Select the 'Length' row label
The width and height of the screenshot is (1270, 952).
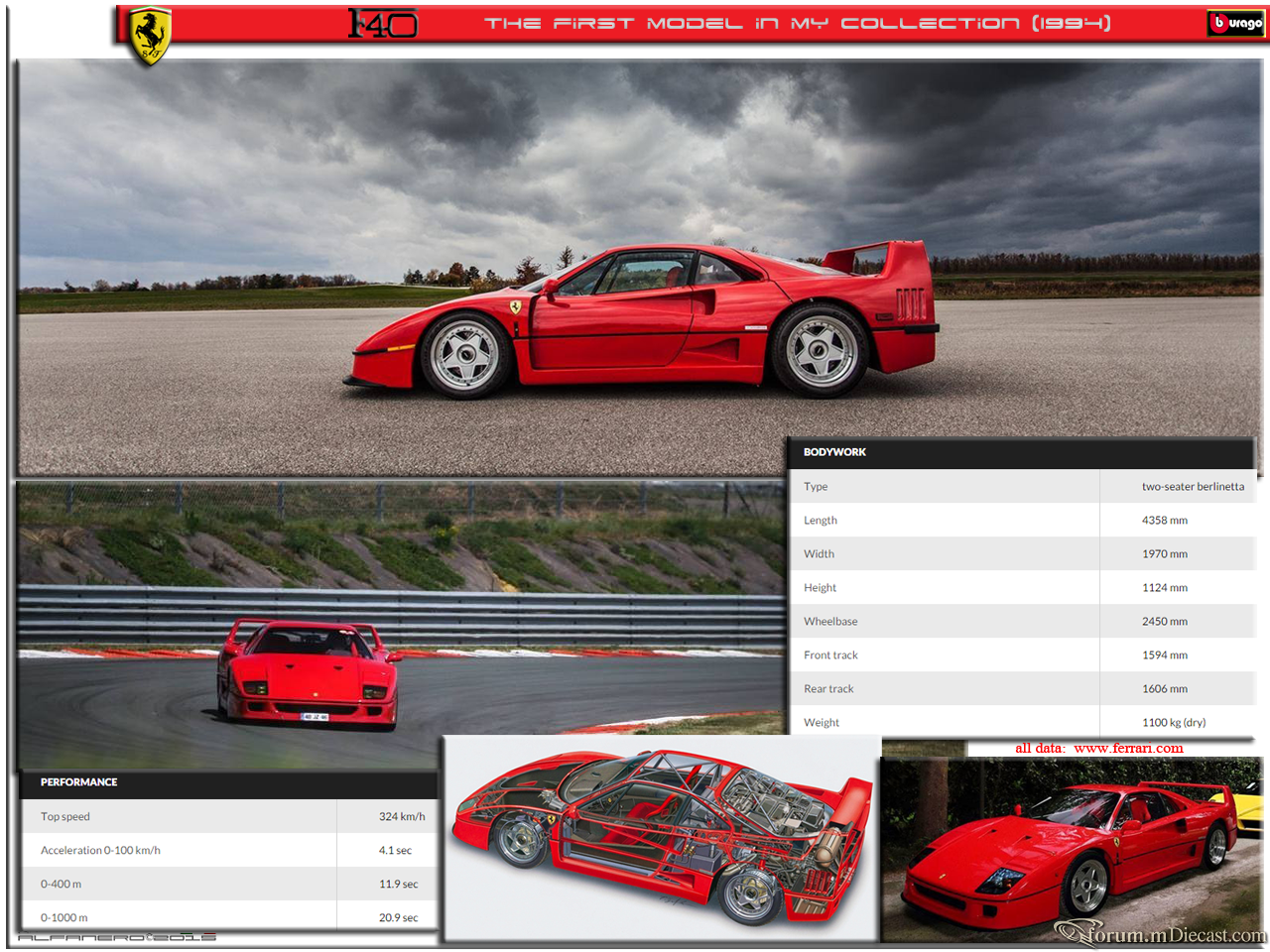(821, 521)
